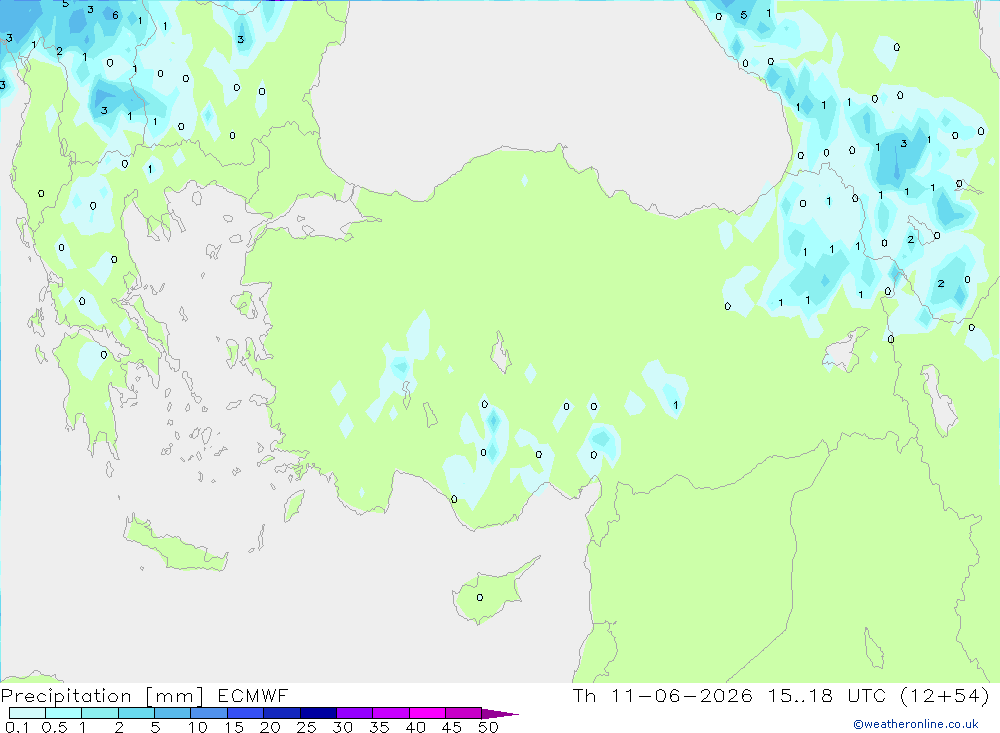Click the "50" legend scale label
This screenshot has width=1000, height=733.
[x=488, y=727]
